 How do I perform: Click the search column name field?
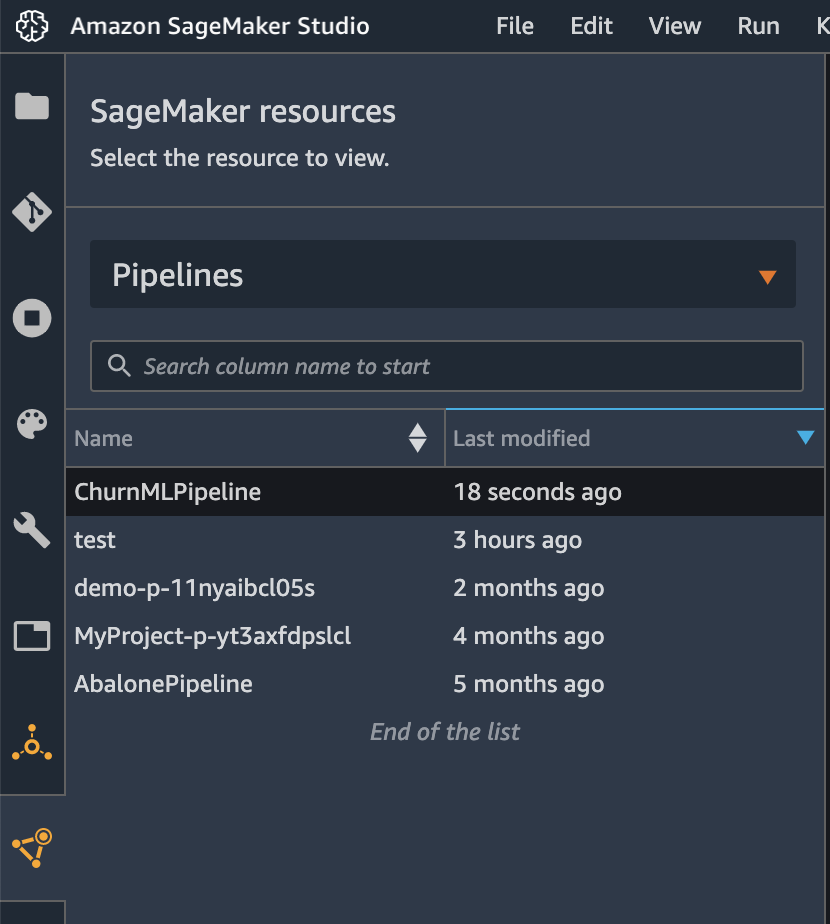tap(447, 366)
